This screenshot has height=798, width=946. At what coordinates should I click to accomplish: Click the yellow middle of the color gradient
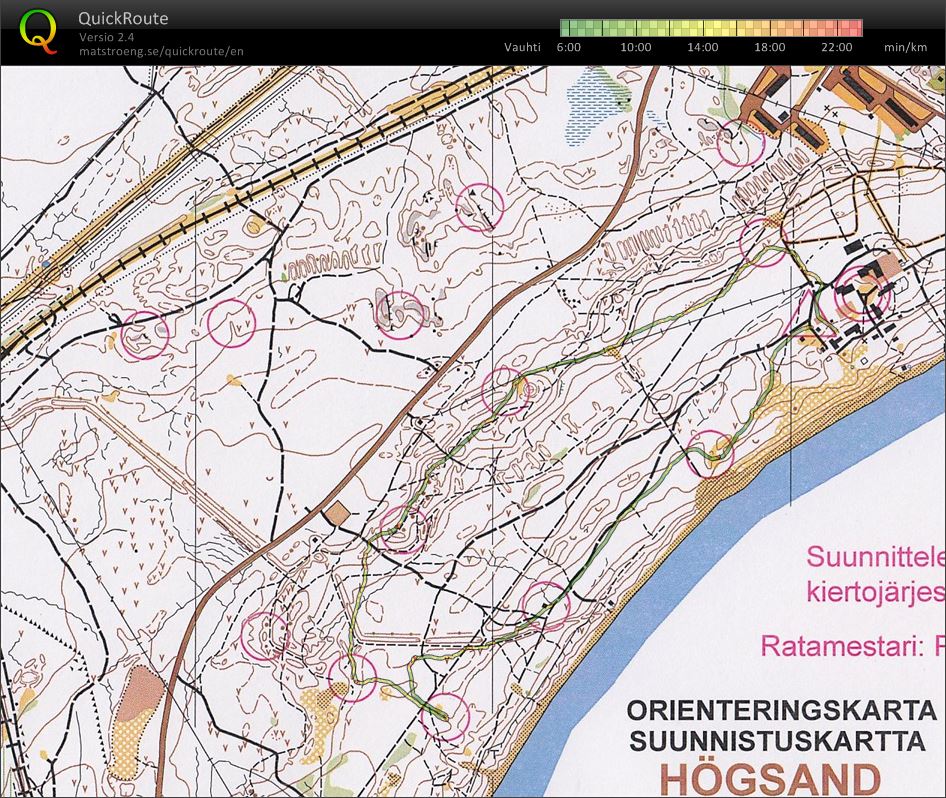(710, 28)
